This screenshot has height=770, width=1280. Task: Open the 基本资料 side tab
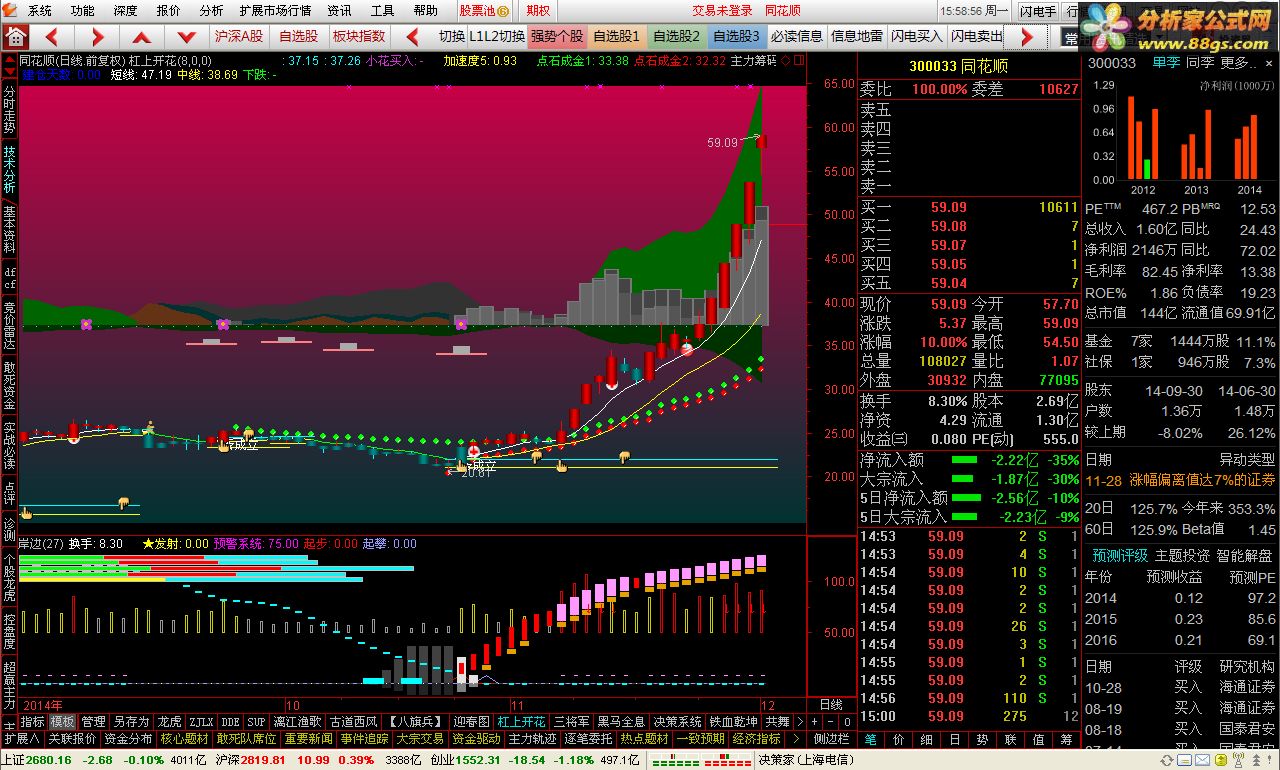(9, 229)
